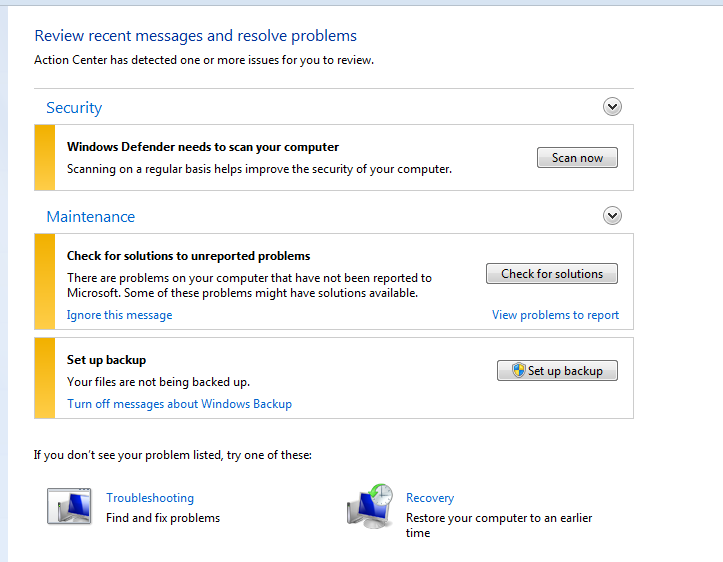Click Find and fix problems description
Image resolution: width=723 pixels, height=562 pixels.
coord(163,518)
